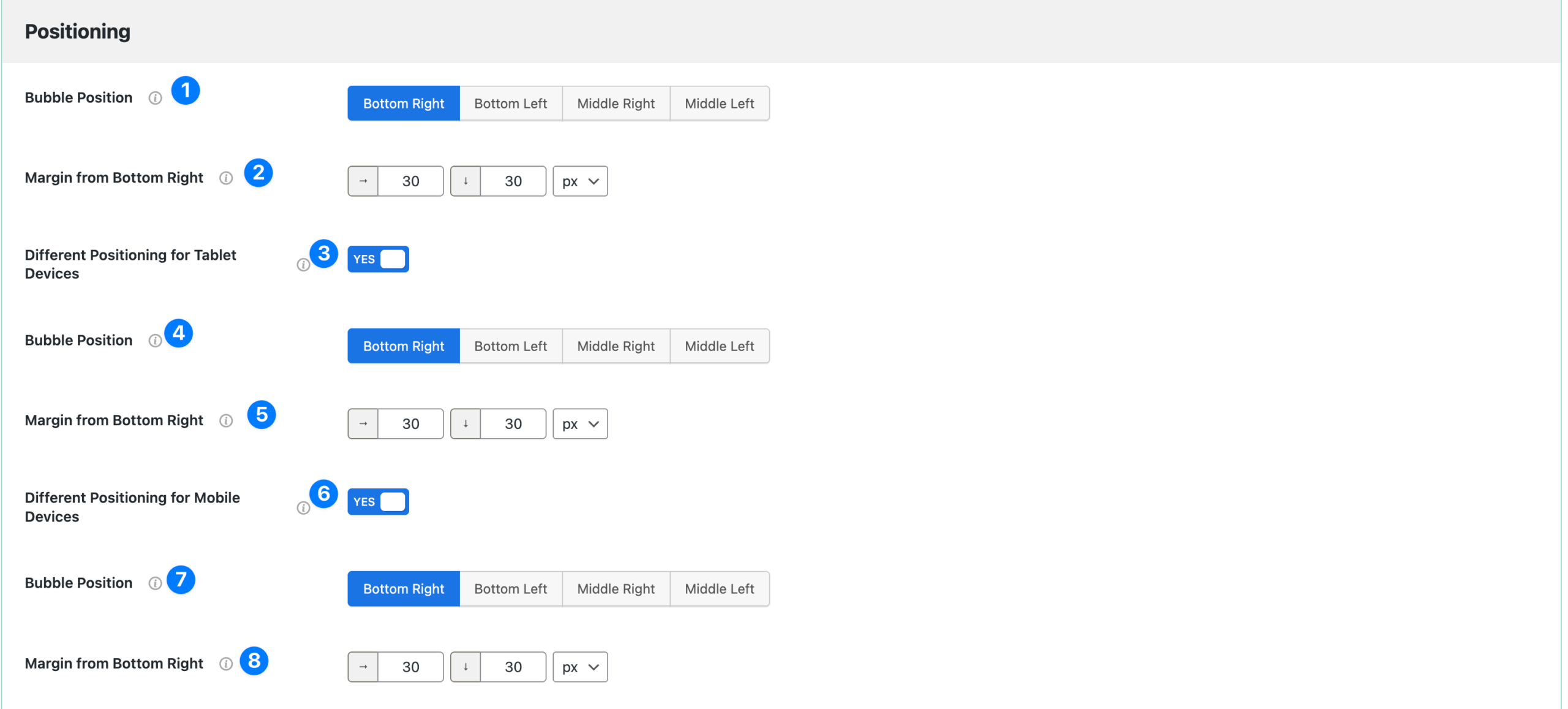
Task: Select Middle Left for tablet bubble position
Action: pos(719,346)
